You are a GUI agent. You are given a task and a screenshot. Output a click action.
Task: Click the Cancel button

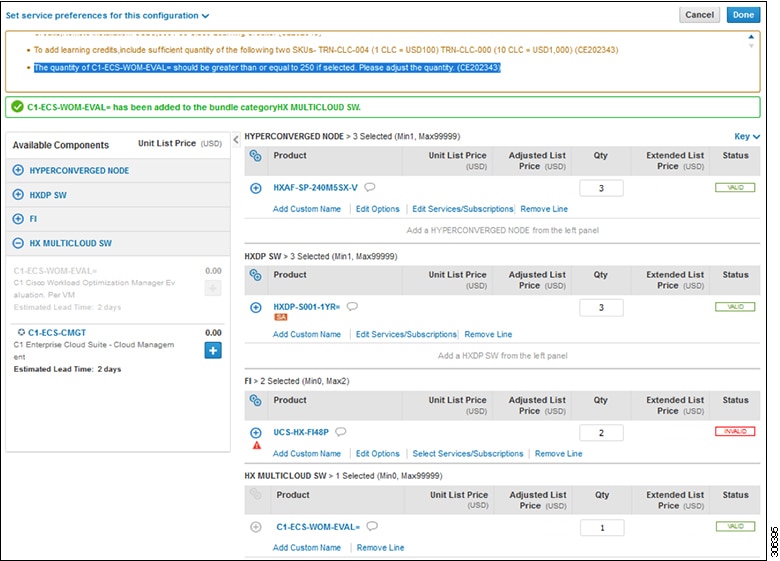click(700, 15)
